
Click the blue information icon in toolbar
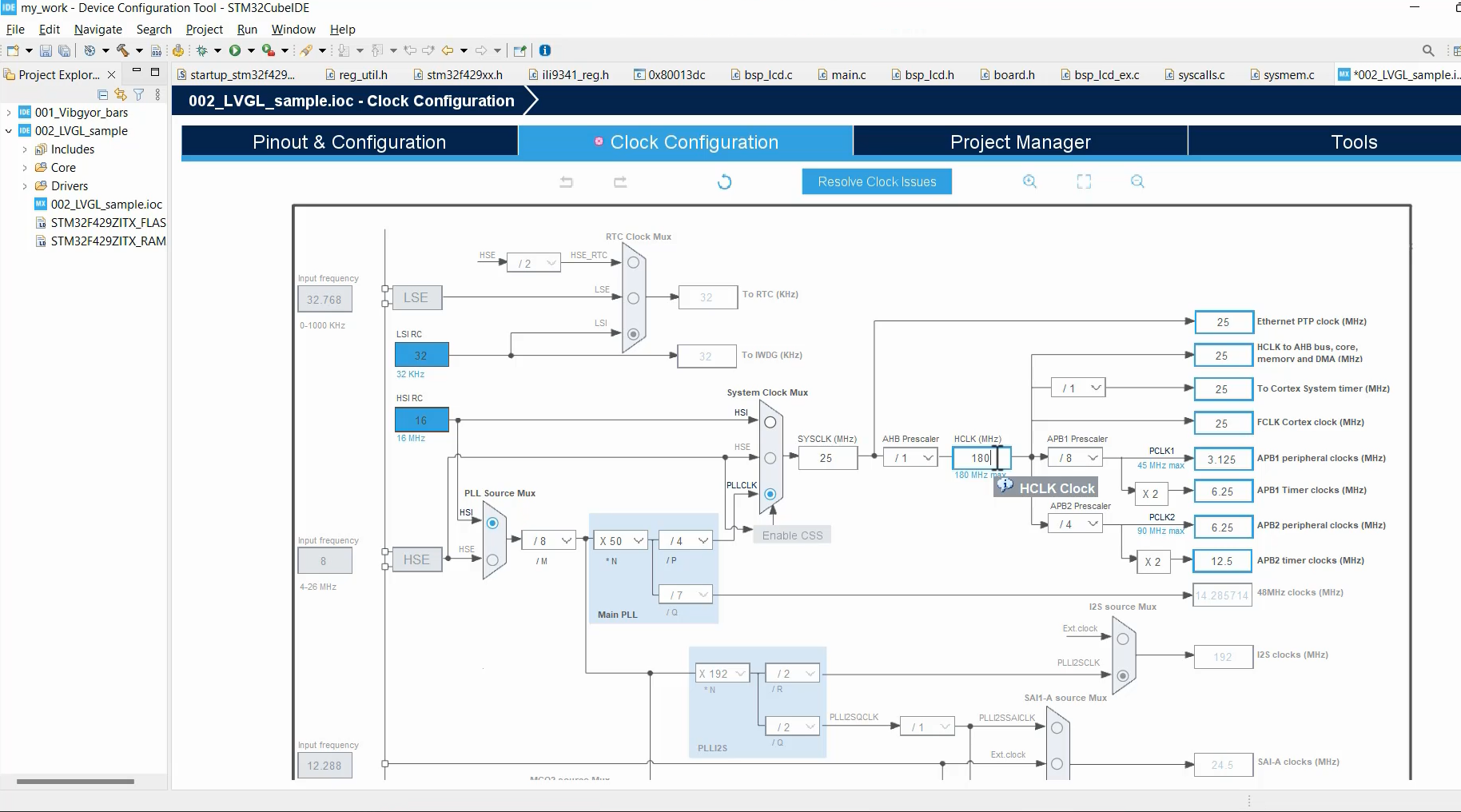point(545,50)
